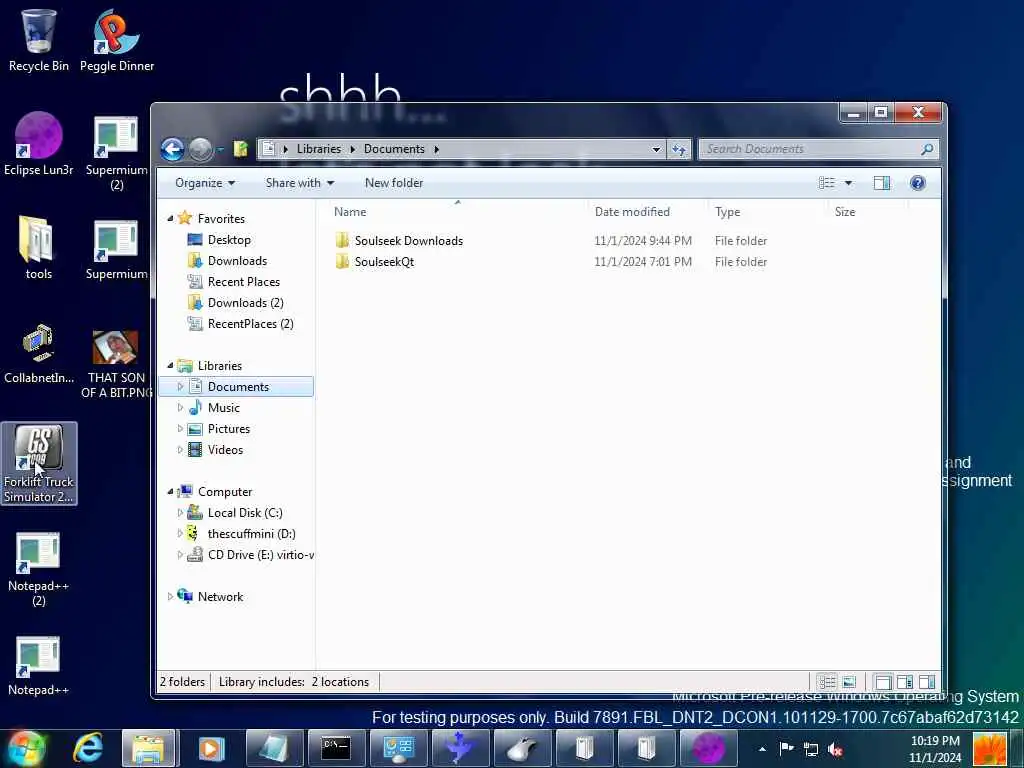This screenshot has height=768, width=1024.
Task: Open Explorer help with the question mark icon
Action: [x=918, y=183]
